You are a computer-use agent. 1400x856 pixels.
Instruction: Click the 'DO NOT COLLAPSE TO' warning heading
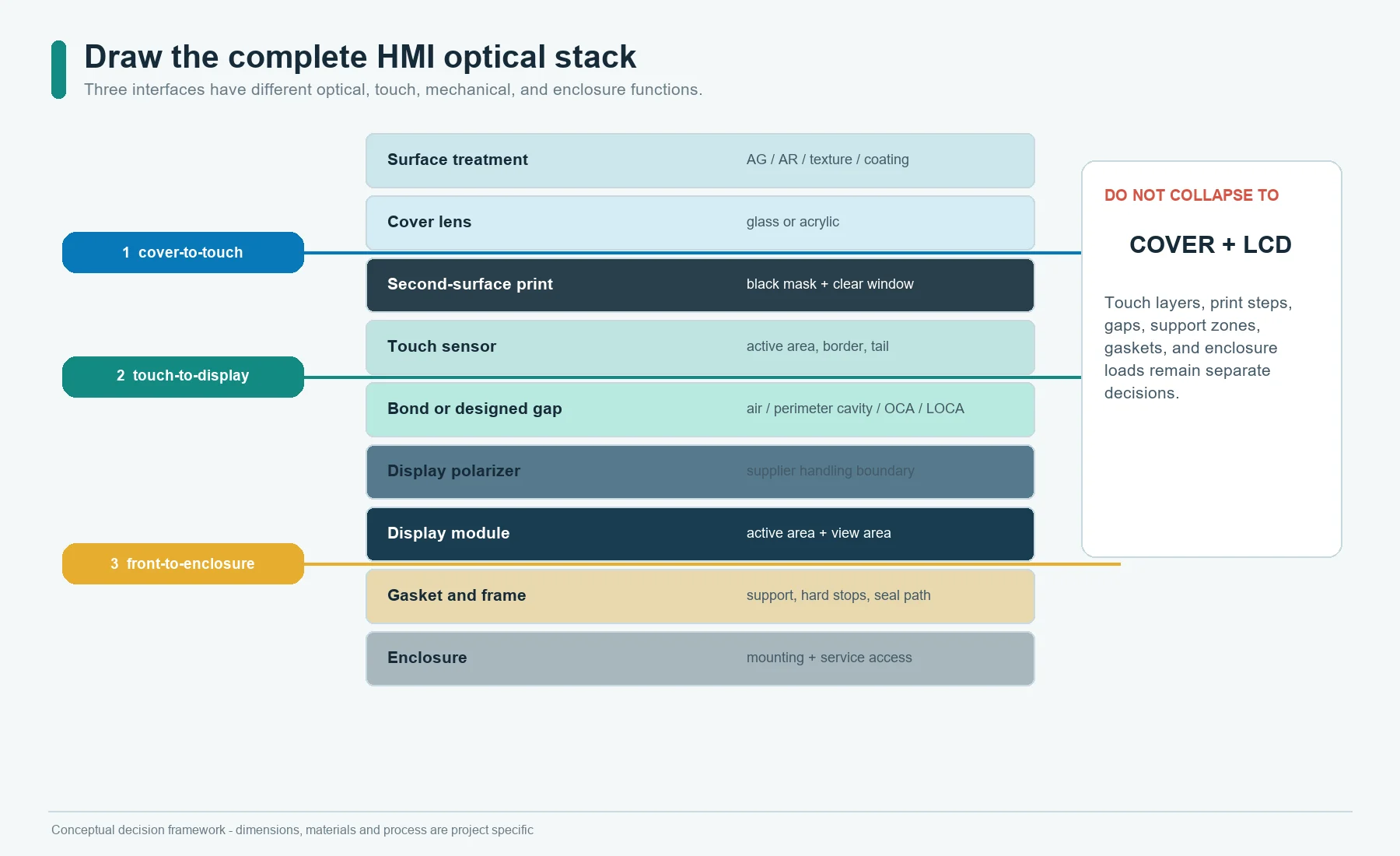pos(1191,195)
